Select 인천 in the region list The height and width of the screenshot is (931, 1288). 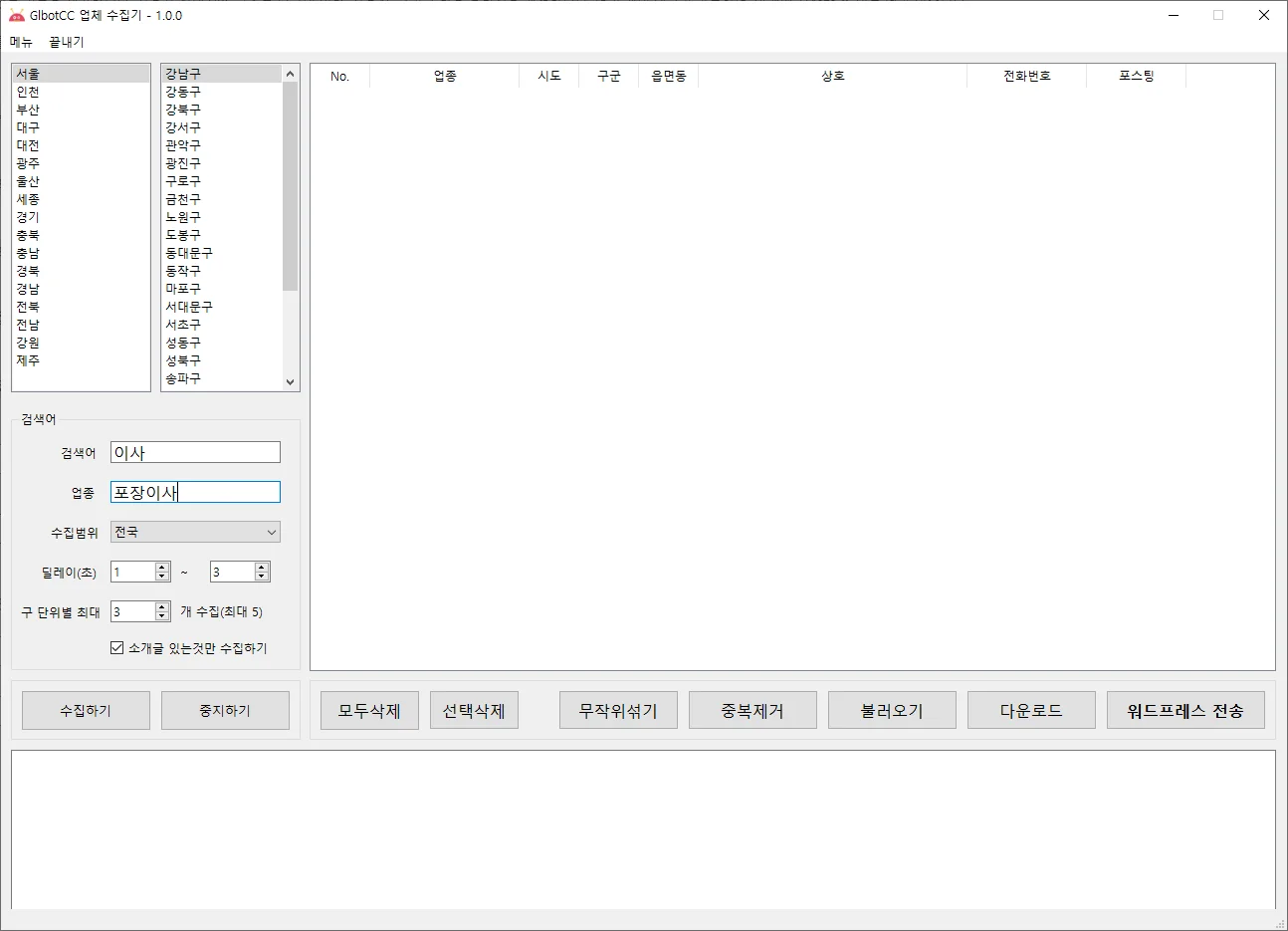coord(81,92)
